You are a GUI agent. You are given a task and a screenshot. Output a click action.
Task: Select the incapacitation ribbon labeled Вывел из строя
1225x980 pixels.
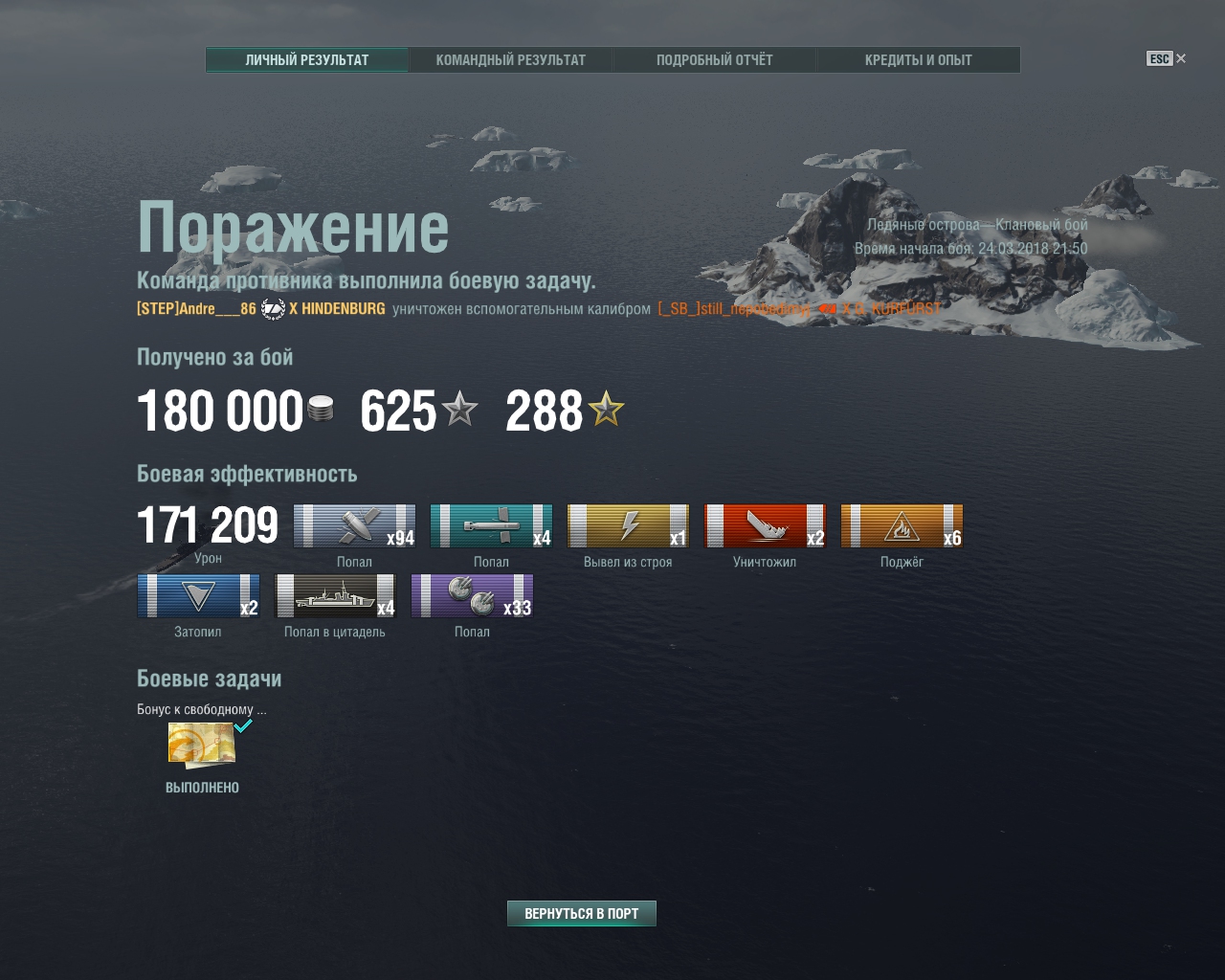pos(628,525)
